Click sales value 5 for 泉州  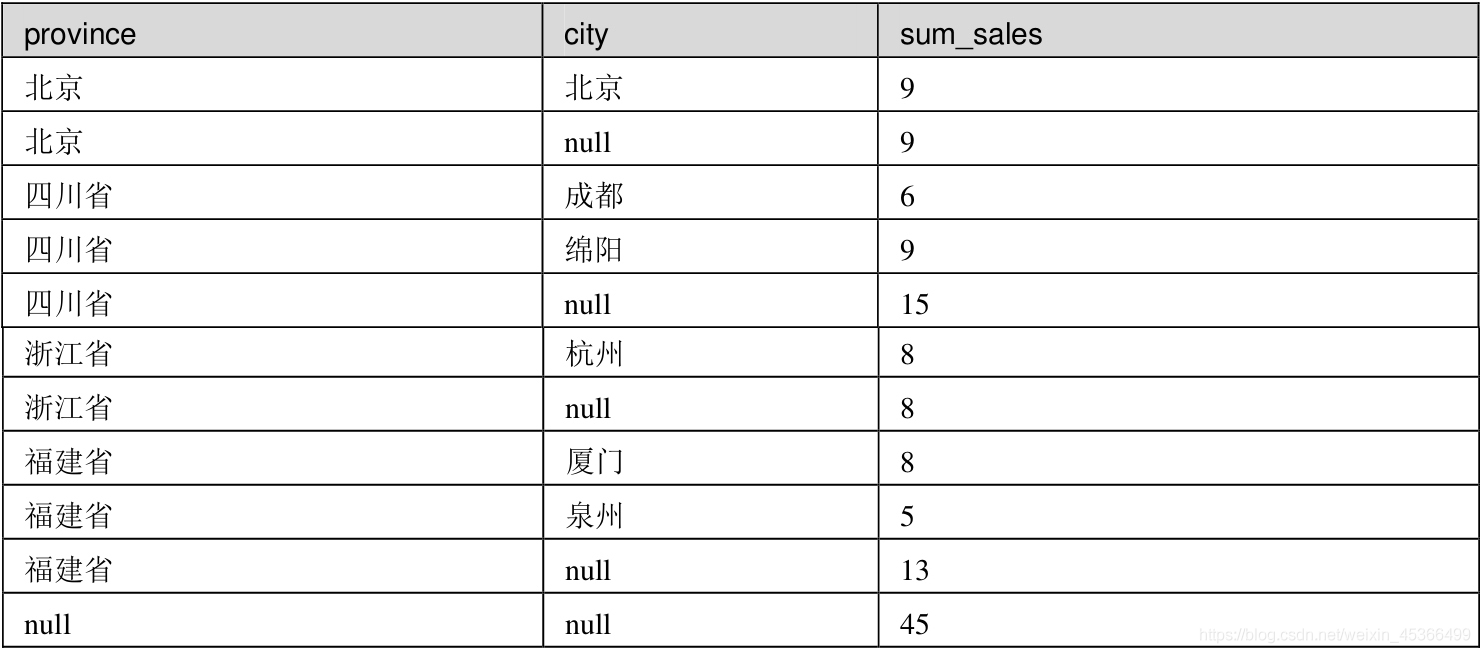(907, 517)
